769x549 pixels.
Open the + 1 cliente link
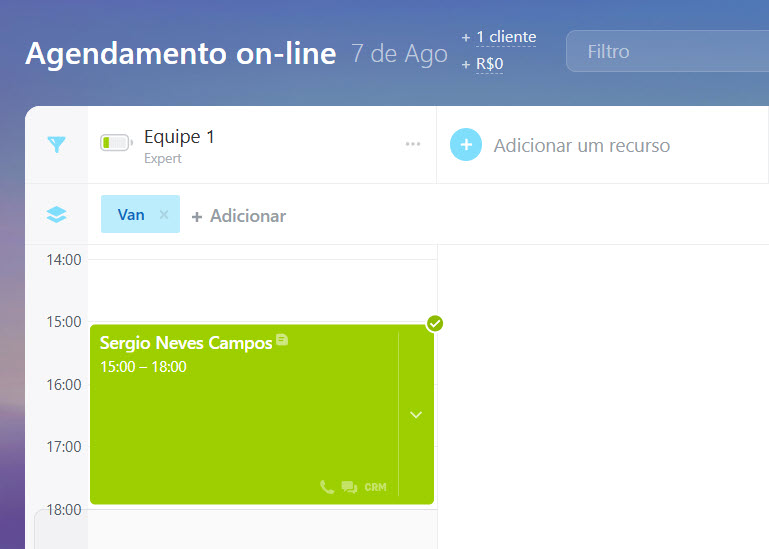point(499,37)
